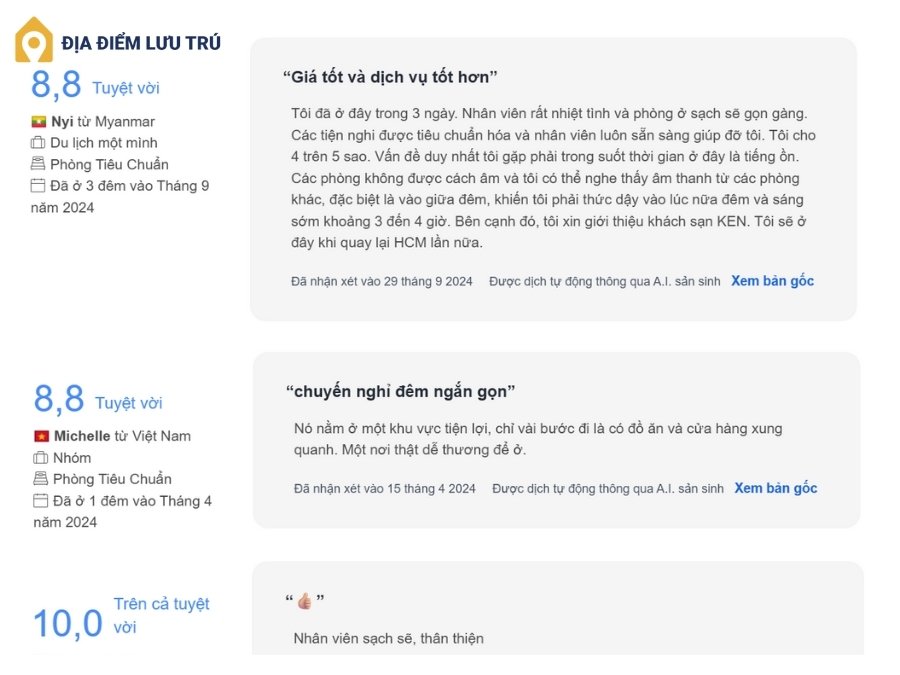Select reviewer name "Nyi"
Image resolution: width=900 pixels, height=675 pixels.
(x=63, y=122)
